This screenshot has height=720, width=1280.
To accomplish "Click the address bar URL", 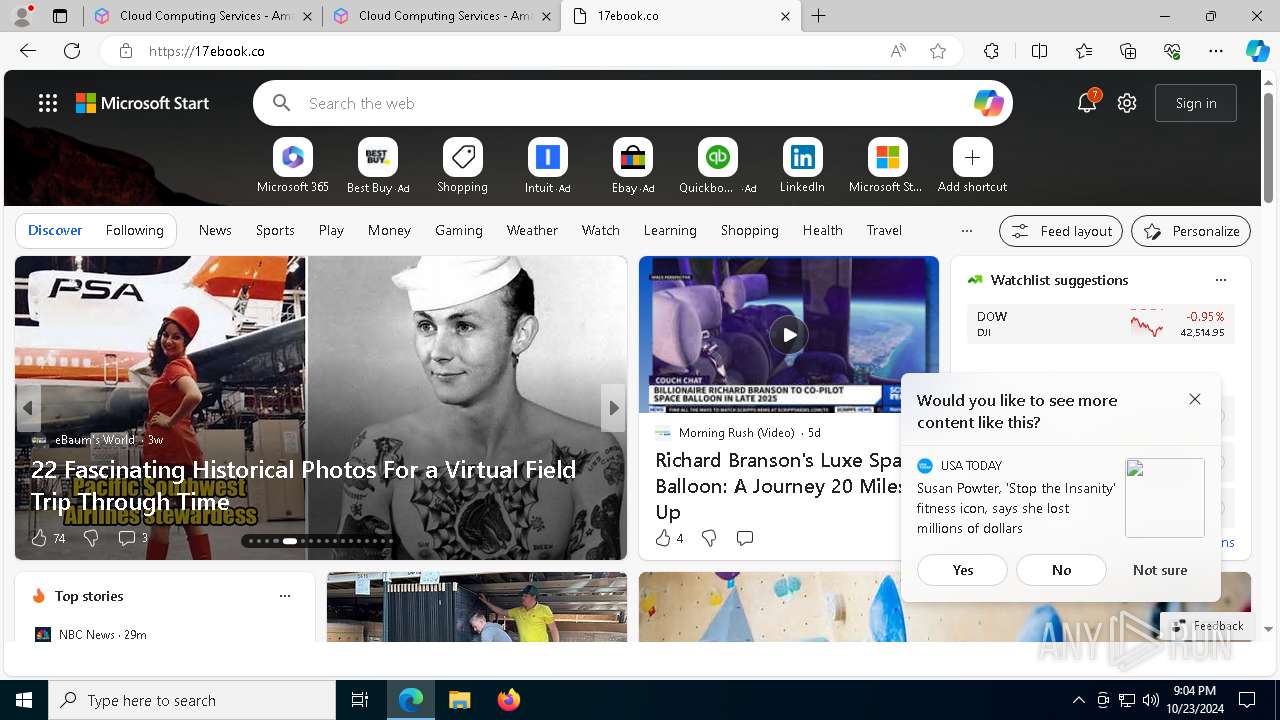I will pos(207,51).
